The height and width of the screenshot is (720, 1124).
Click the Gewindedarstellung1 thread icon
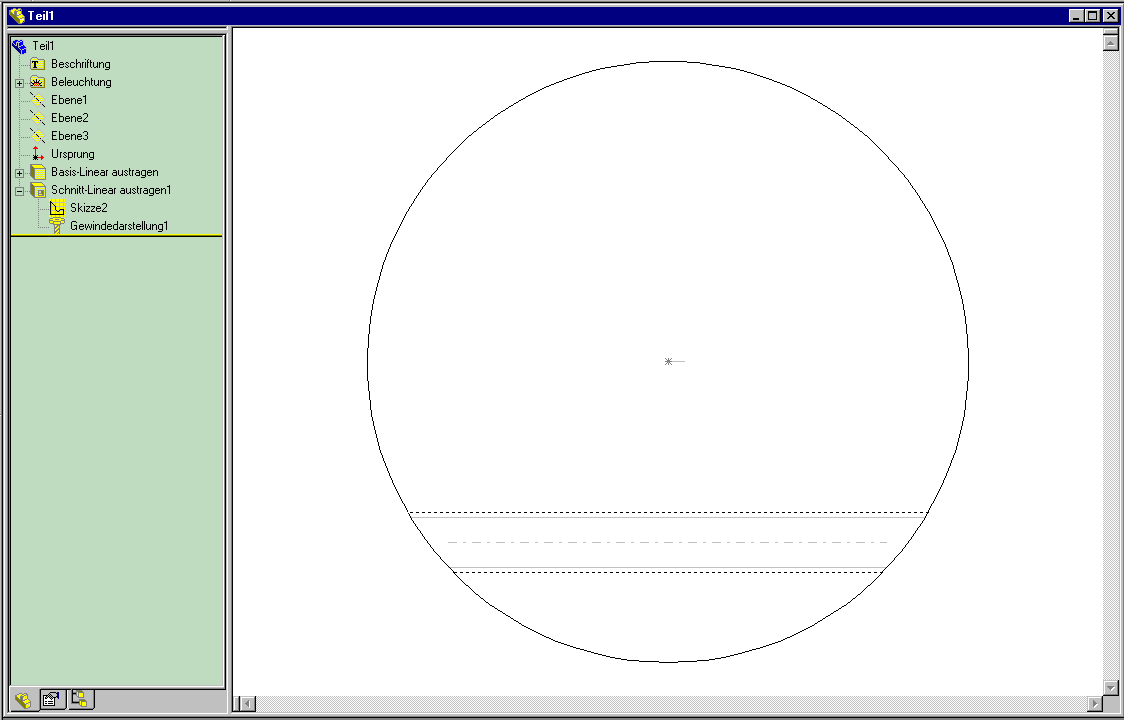(x=57, y=226)
